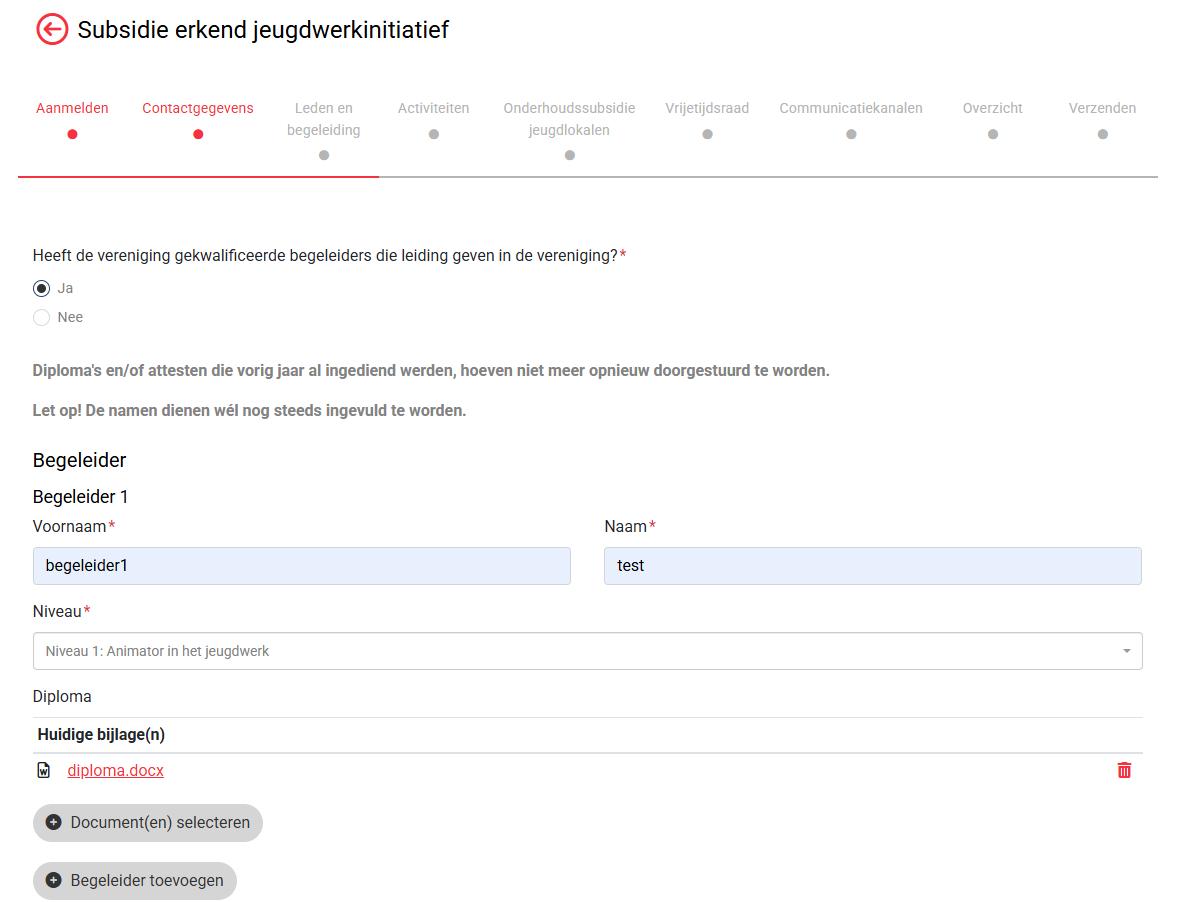This screenshot has height=902, width=1188.
Task: Open the Onderhoudssubsidie jeugdlokalen step
Action: pyautogui.click(x=569, y=119)
